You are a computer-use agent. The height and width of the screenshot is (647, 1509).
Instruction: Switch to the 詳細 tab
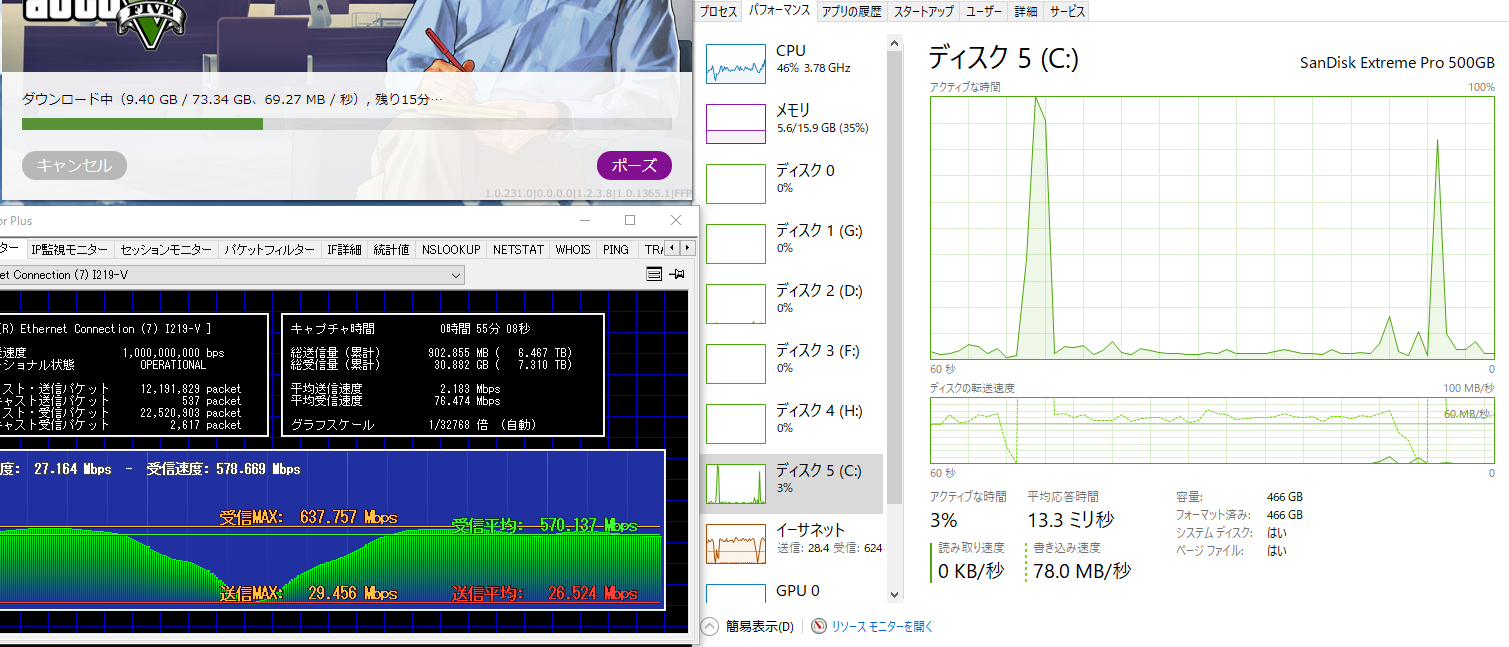click(x=1026, y=12)
